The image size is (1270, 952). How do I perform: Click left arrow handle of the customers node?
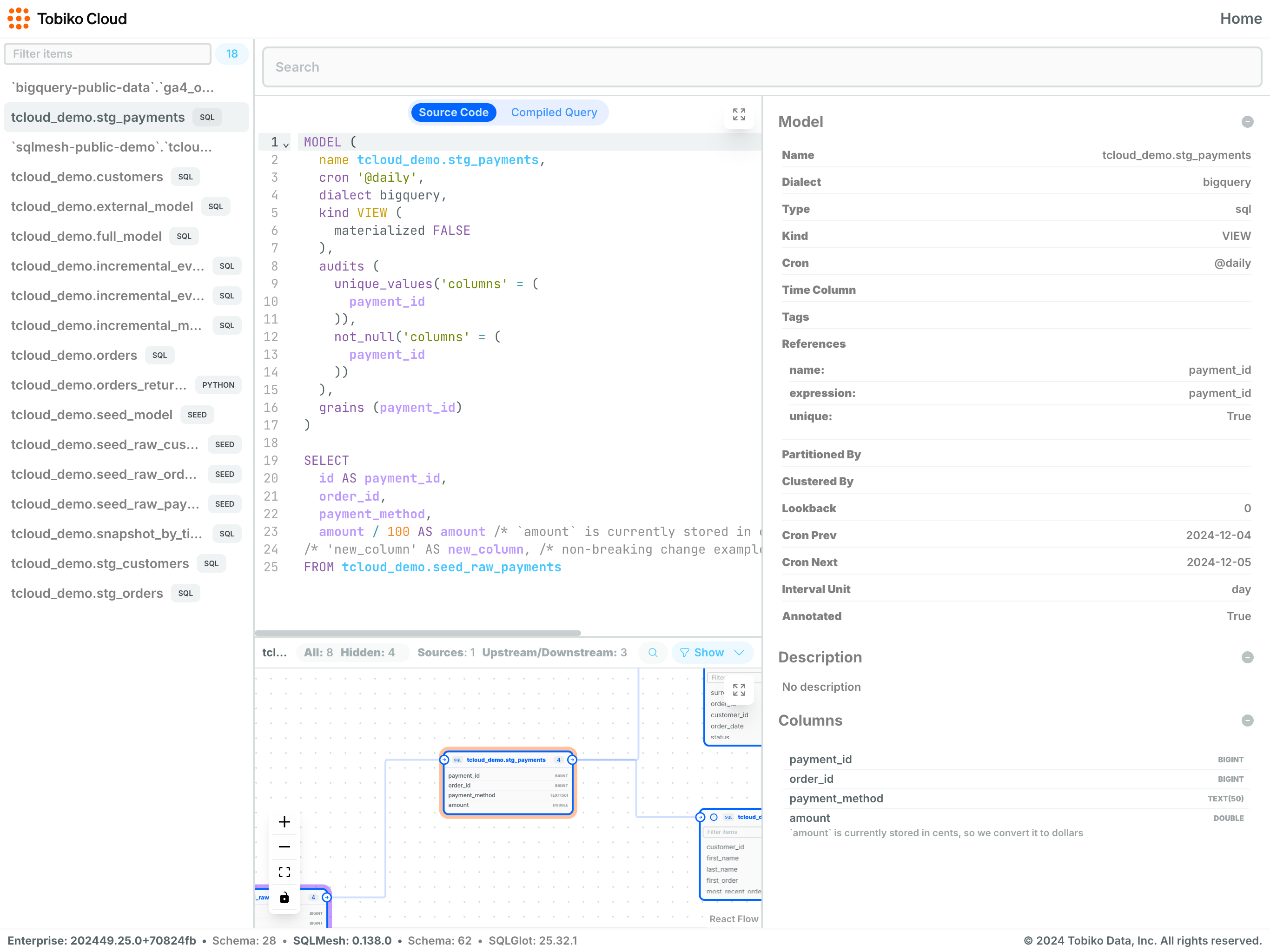click(700, 816)
